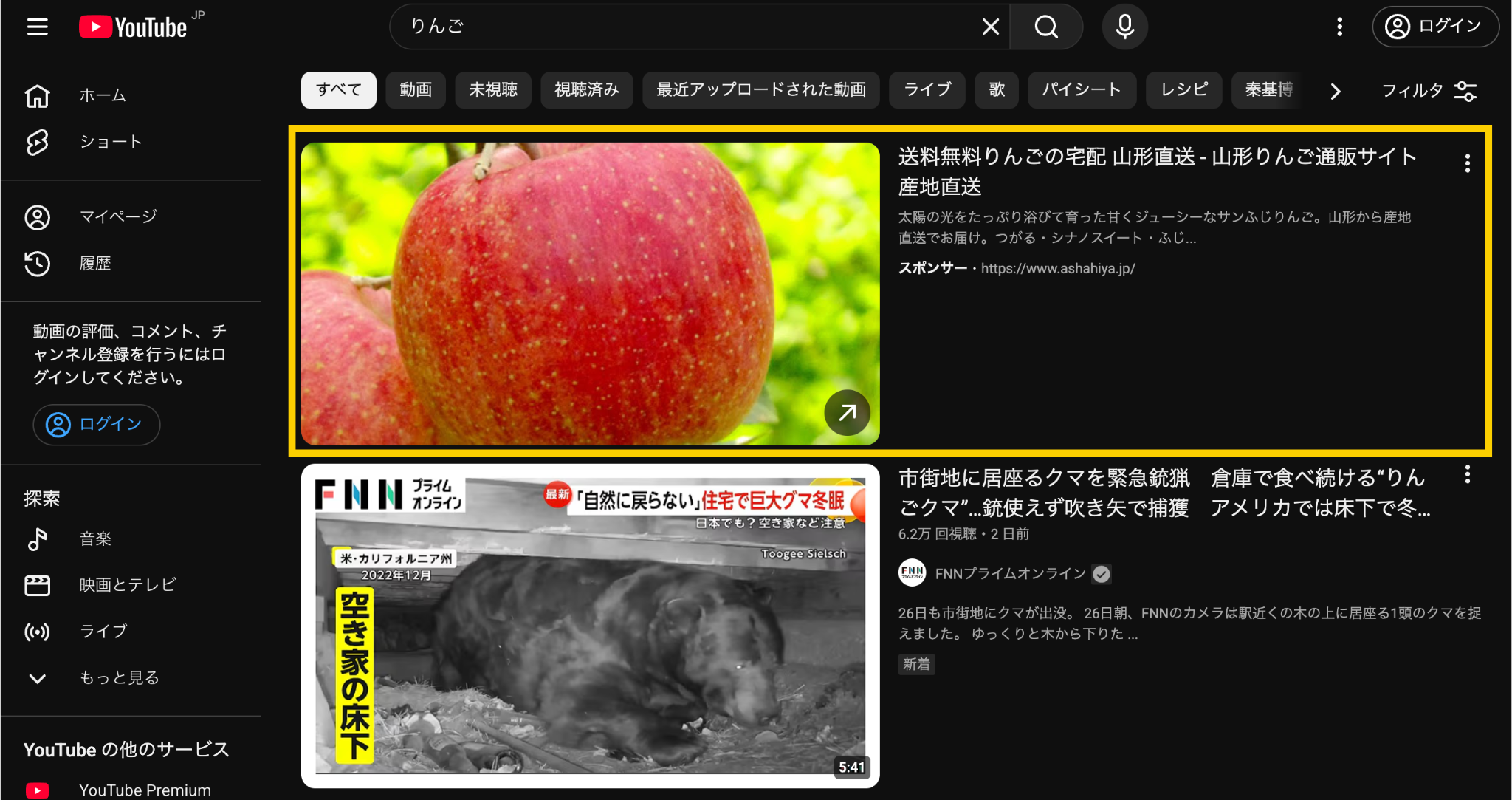
Task: Open the sponsor link ashahiya.jp
Action: (1058, 268)
